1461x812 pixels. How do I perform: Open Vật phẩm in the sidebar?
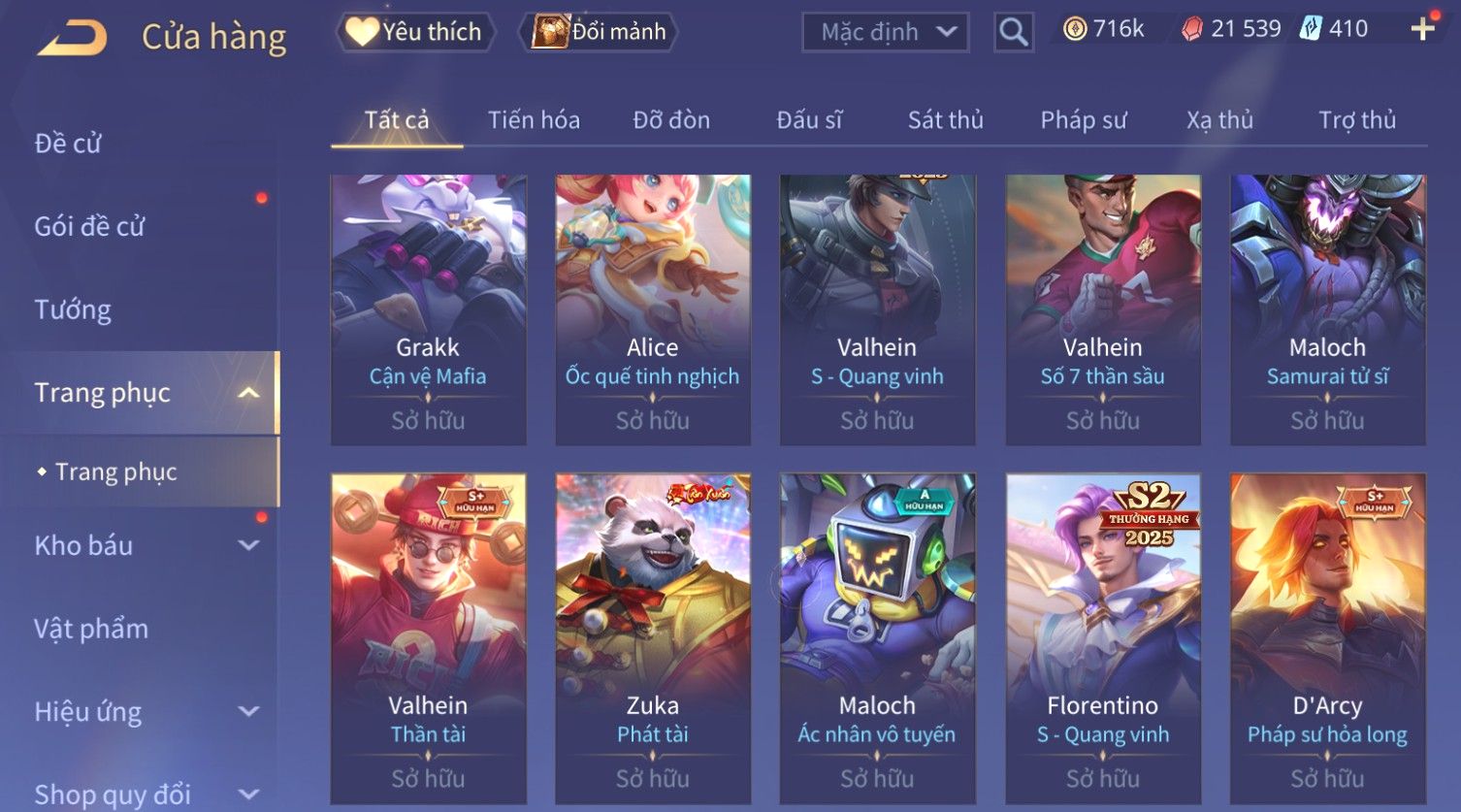pos(91,629)
